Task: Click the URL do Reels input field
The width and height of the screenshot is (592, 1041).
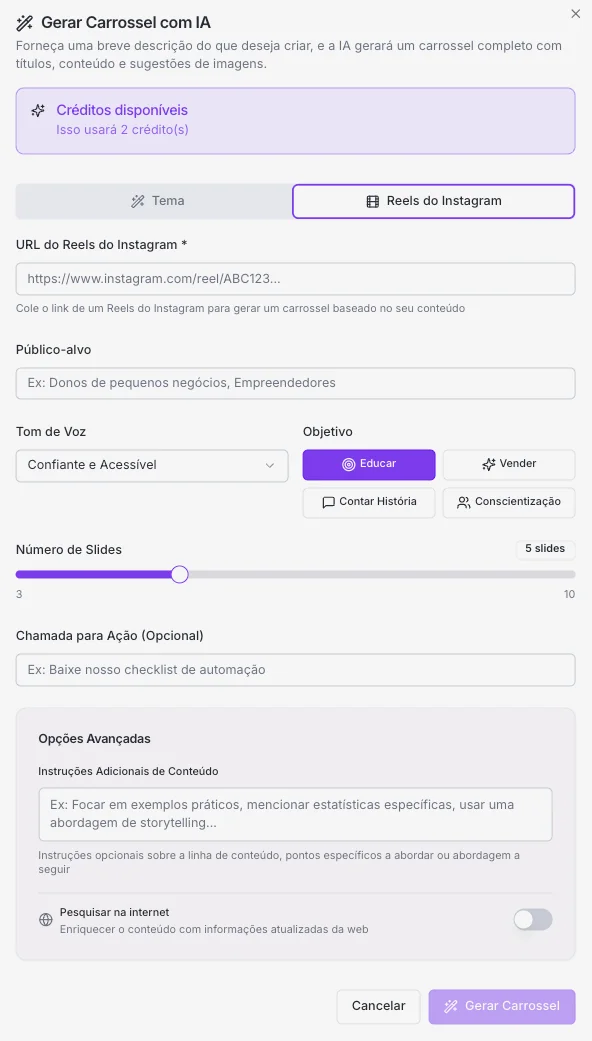Action: click(295, 278)
